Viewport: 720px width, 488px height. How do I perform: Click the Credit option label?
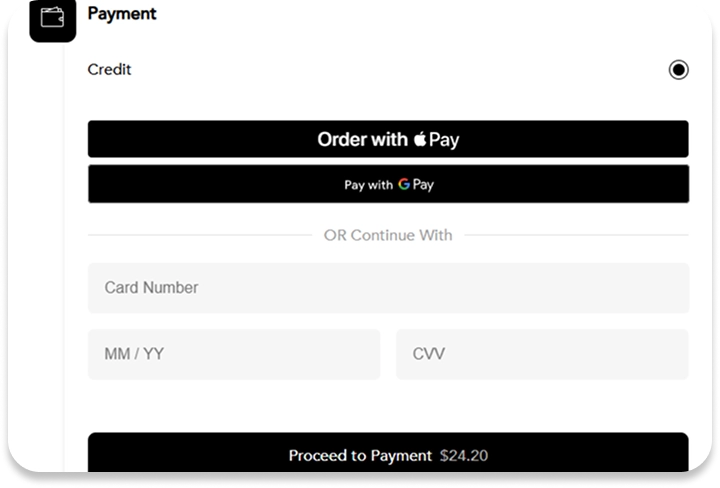[109, 70]
